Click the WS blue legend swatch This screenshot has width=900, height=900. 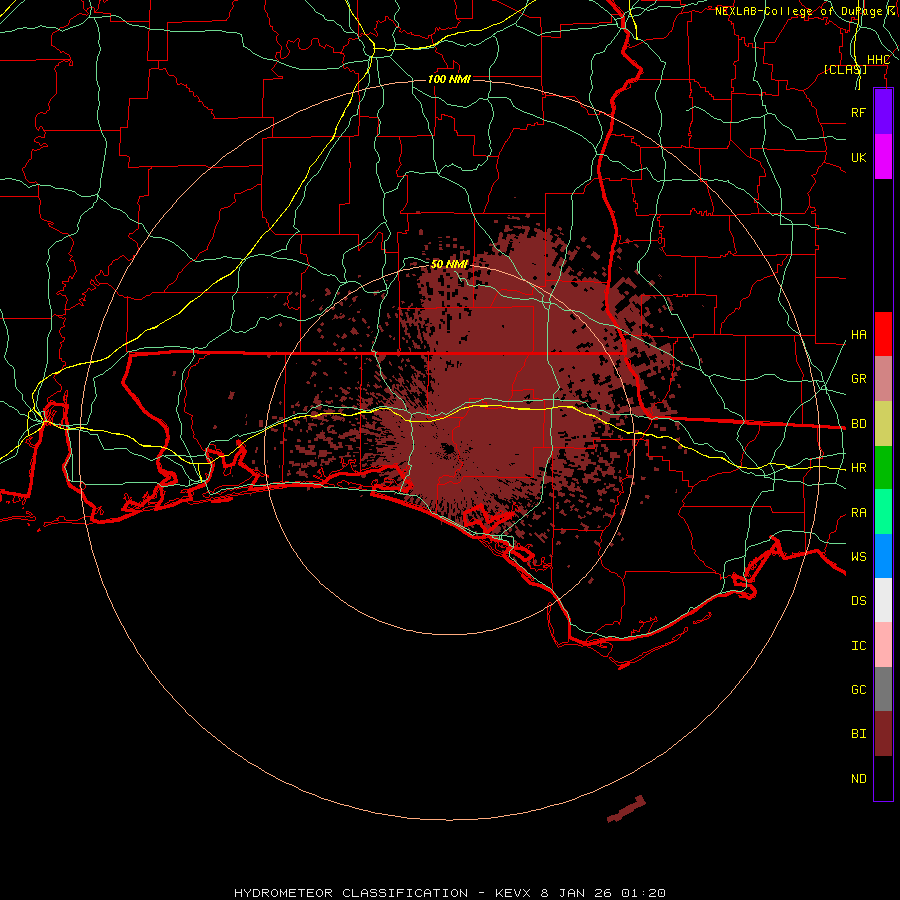coord(883,556)
